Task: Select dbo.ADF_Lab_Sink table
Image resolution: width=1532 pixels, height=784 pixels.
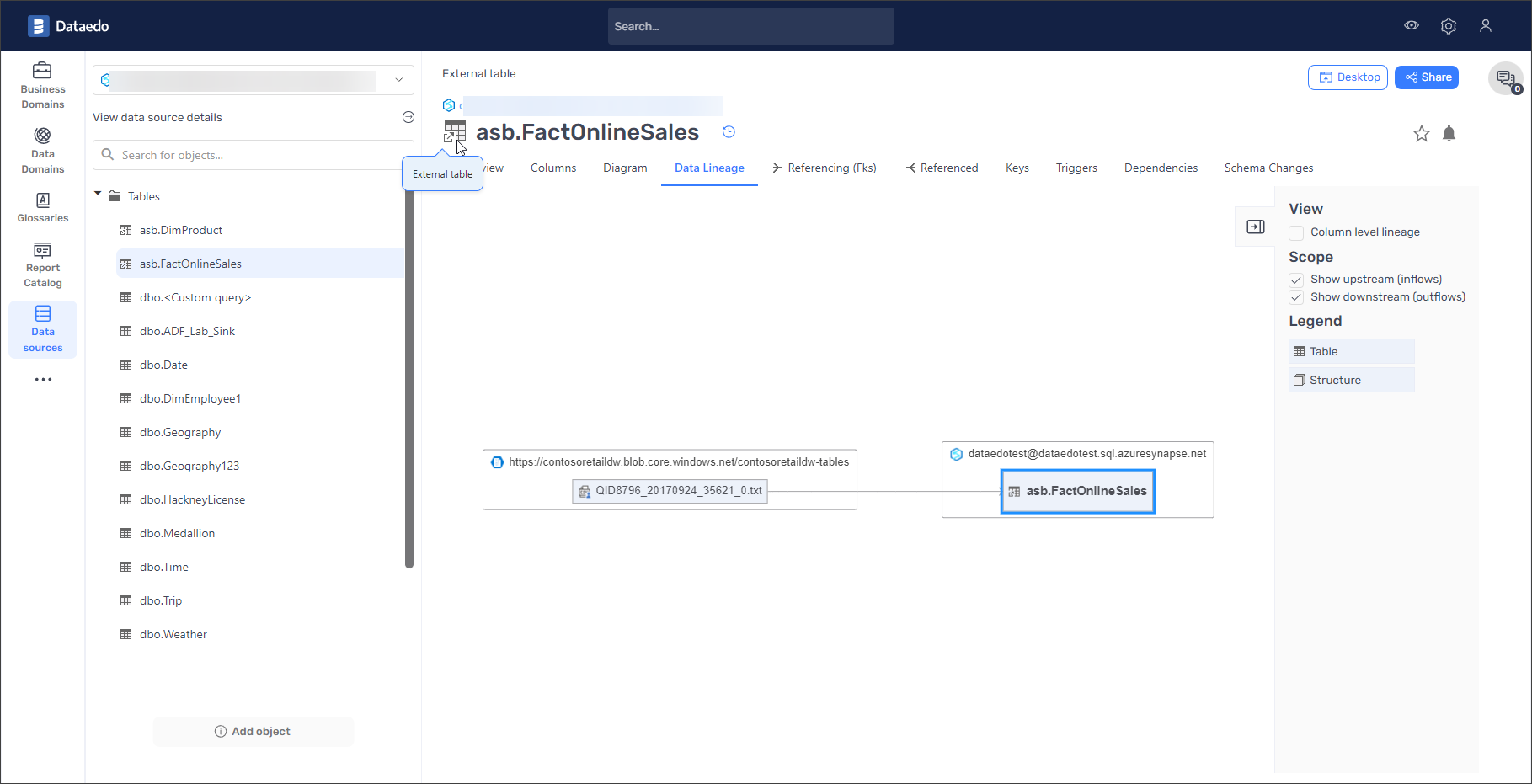Action: 260,331
